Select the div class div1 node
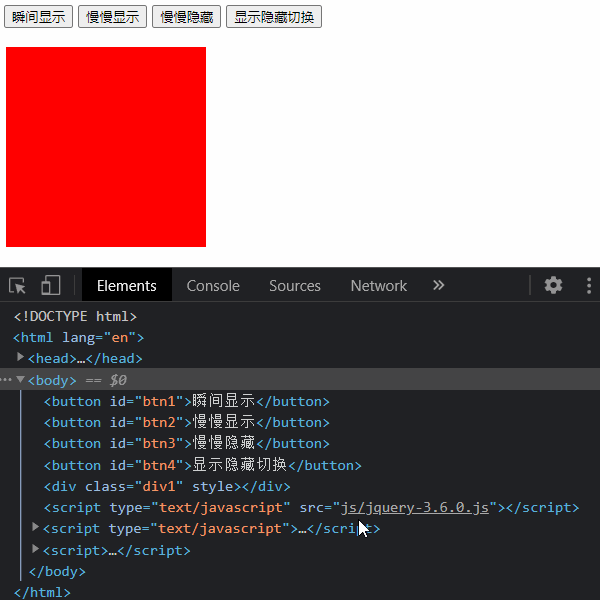600x600 pixels. tap(167, 486)
